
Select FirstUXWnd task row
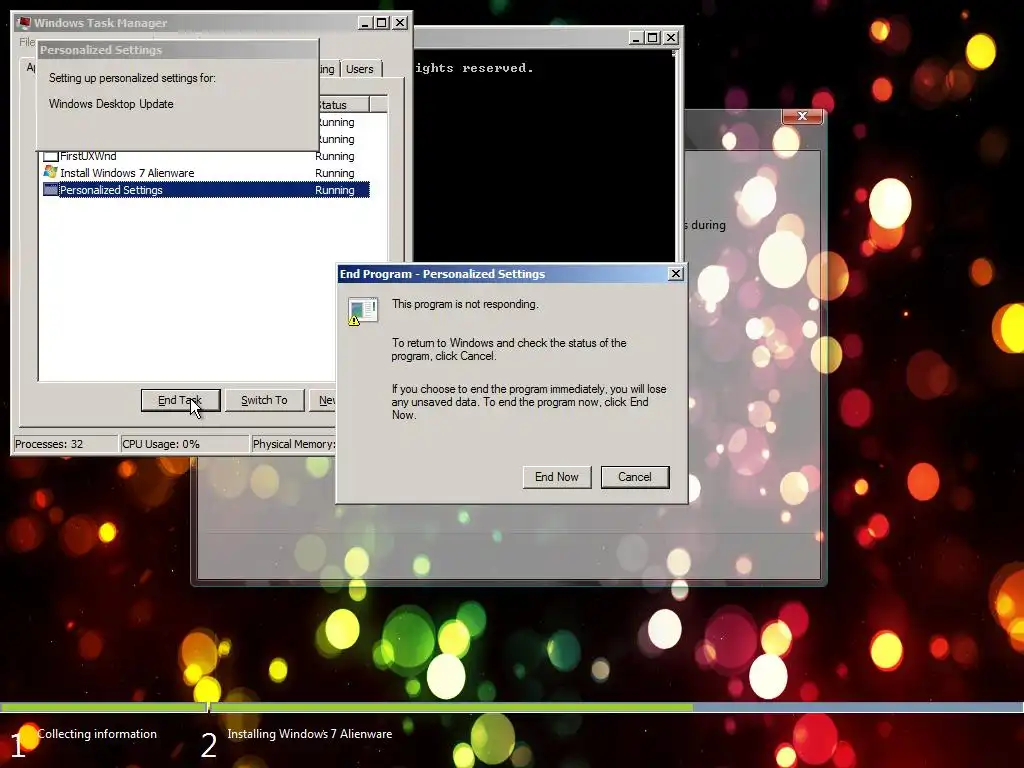[206, 156]
